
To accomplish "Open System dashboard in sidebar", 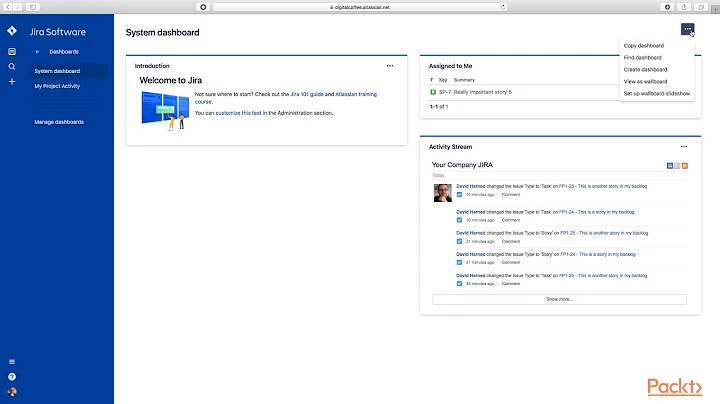I will tap(69, 71).
